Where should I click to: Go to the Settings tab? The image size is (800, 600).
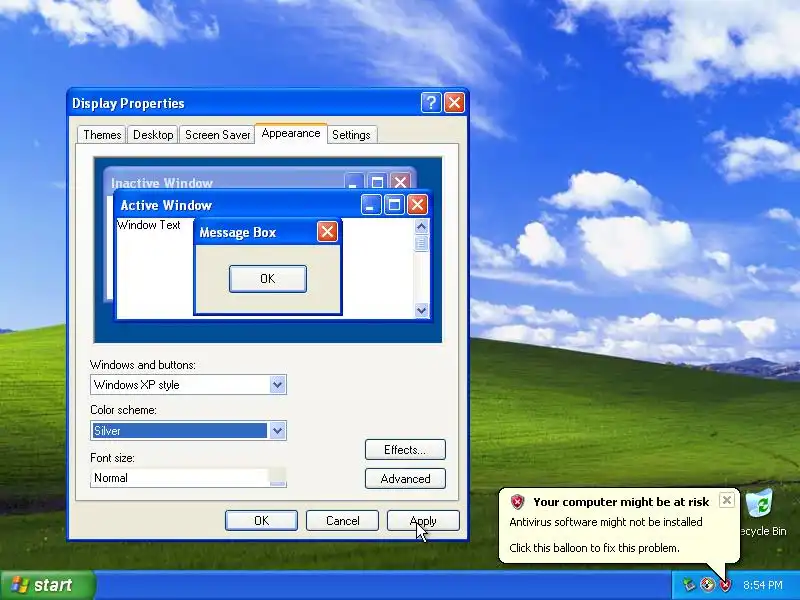(x=351, y=135)
